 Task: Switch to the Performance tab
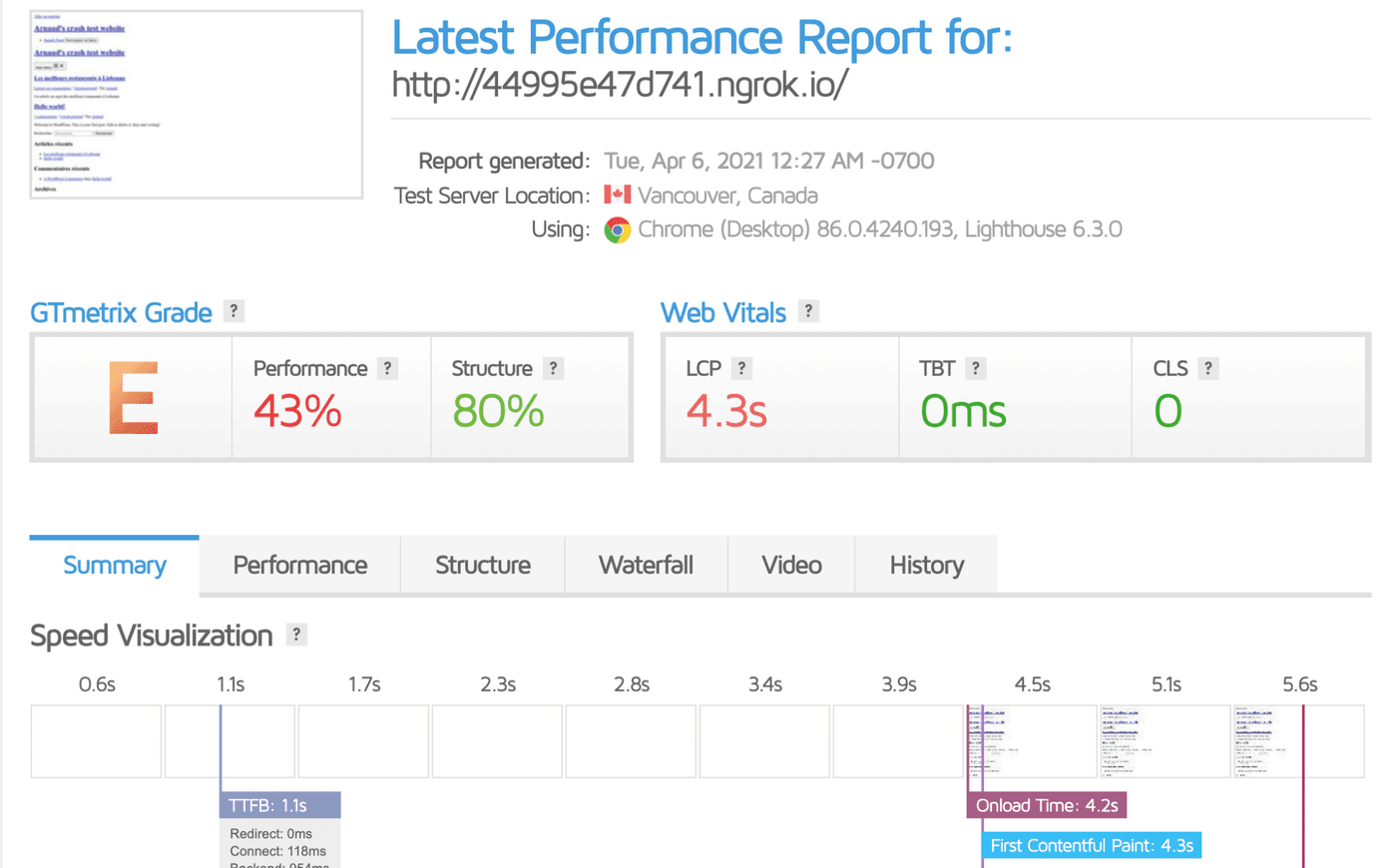[299, 565]
